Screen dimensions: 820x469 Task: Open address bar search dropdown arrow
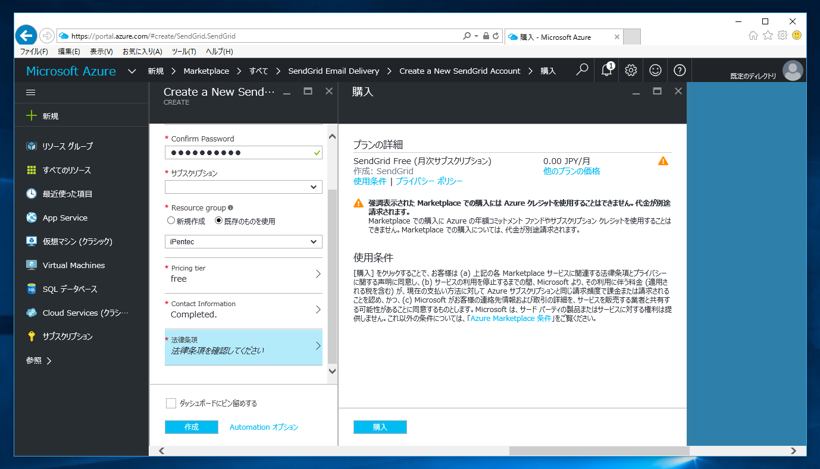(x=476, y=36)
